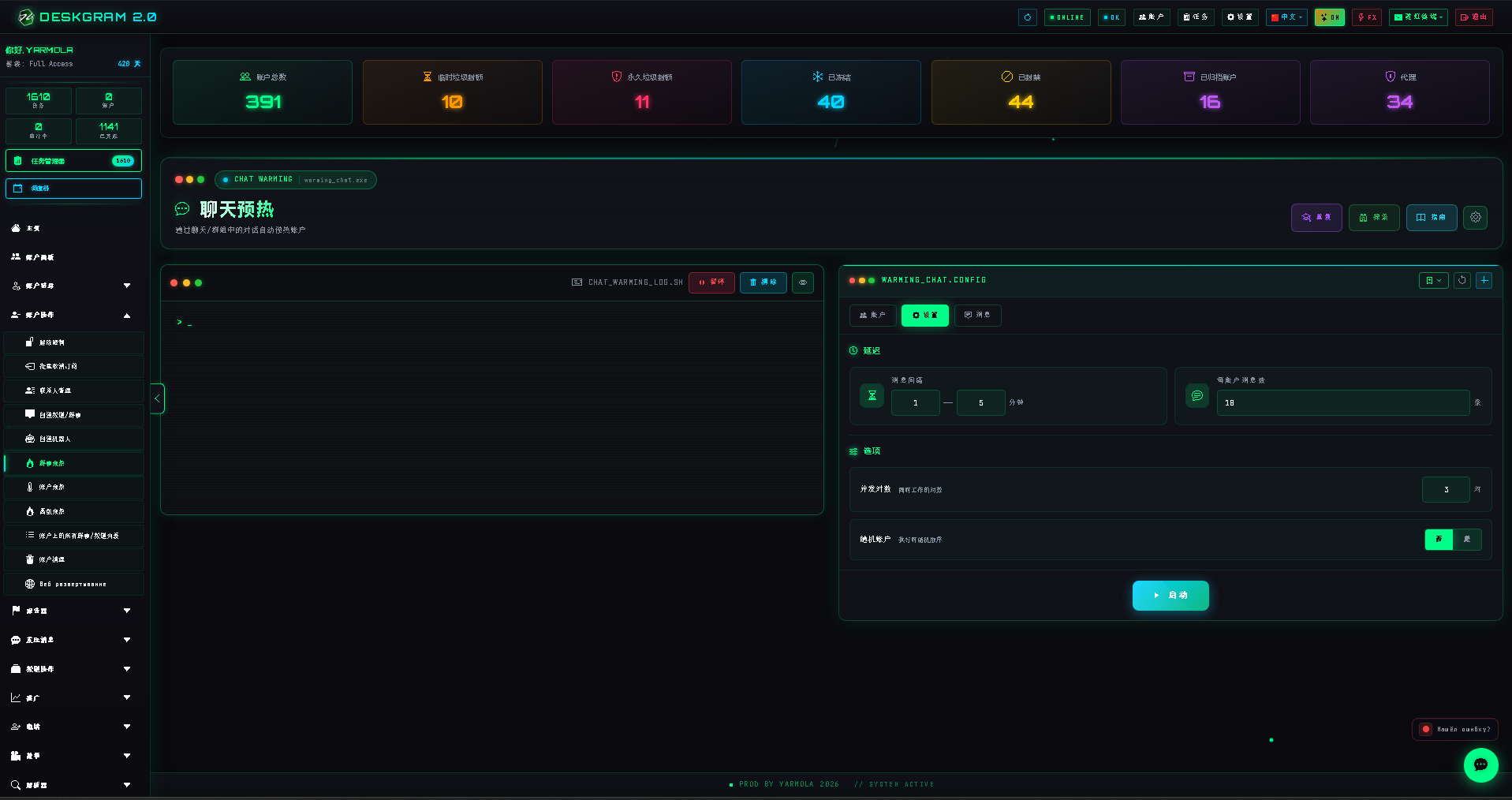The width and height of the screenshot is (1512, 800).
Task: Open 解除限制 unlock item in sidebar
Action: 74,342
